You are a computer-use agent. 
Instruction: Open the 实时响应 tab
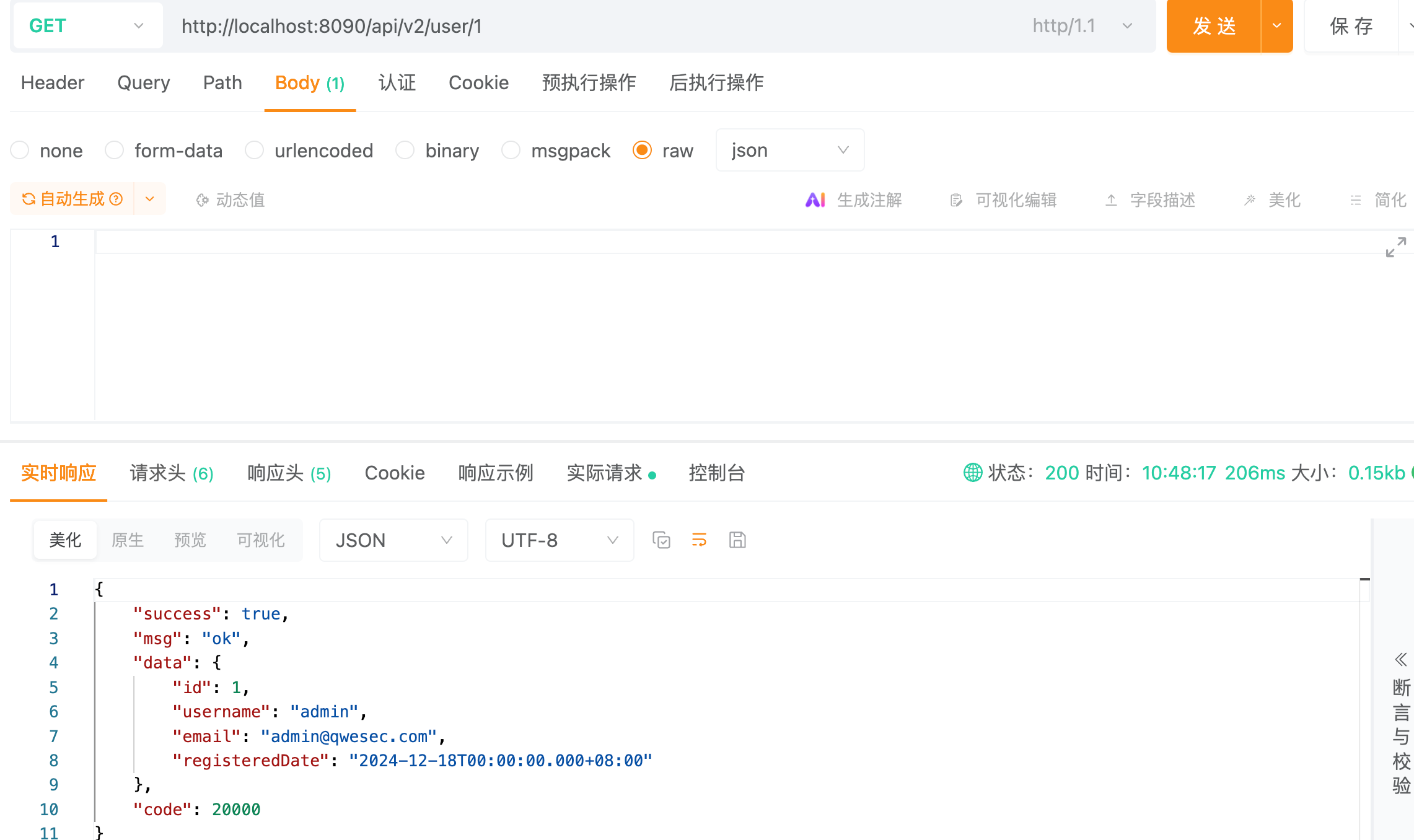point(59,473)
